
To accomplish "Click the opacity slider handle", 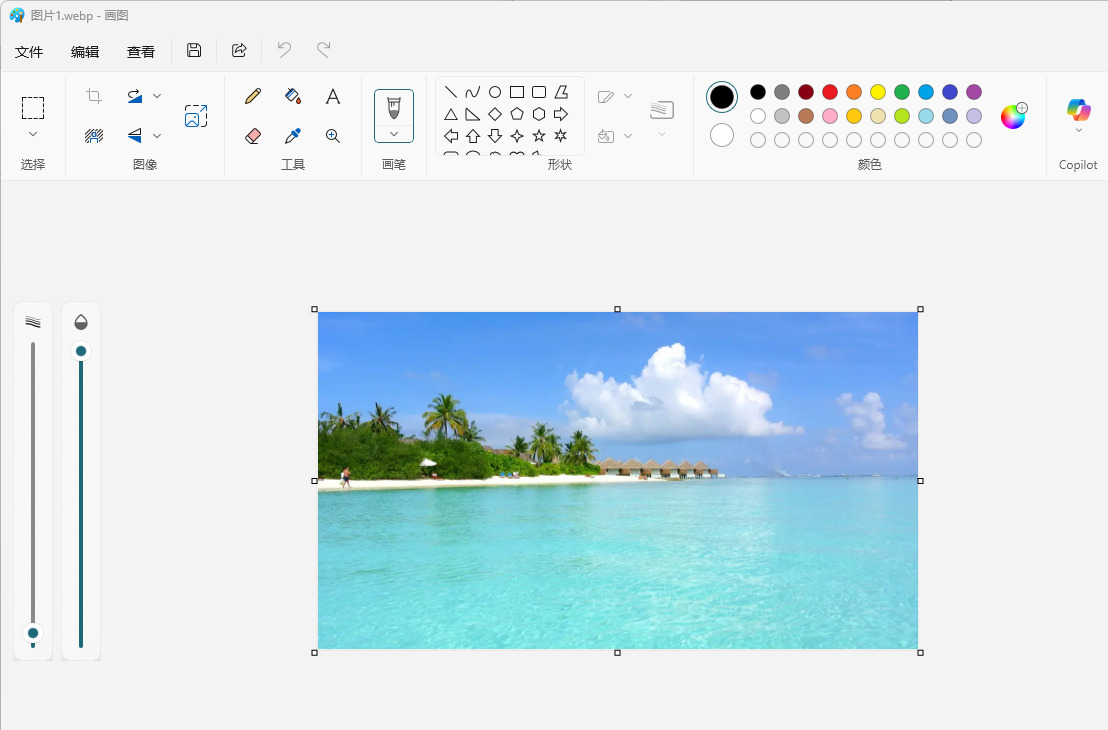I will [81, 351].
